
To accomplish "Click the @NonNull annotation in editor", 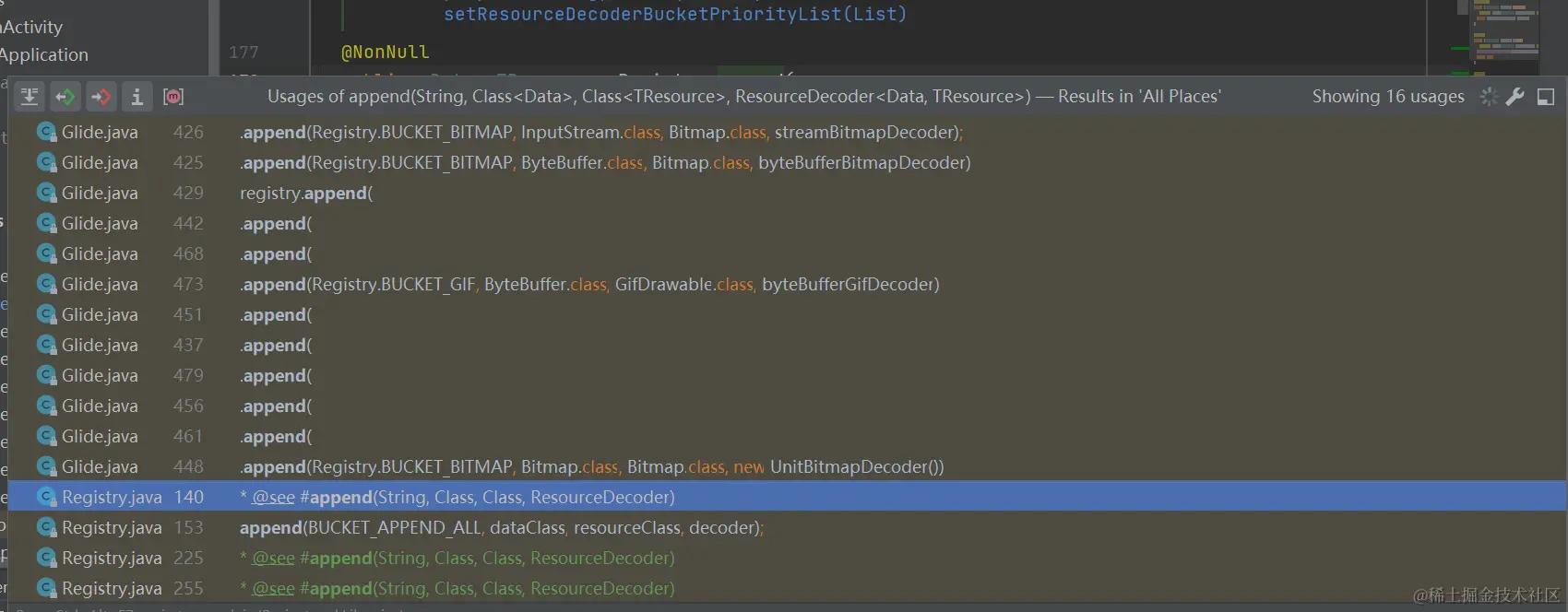I will click(386, 53).
